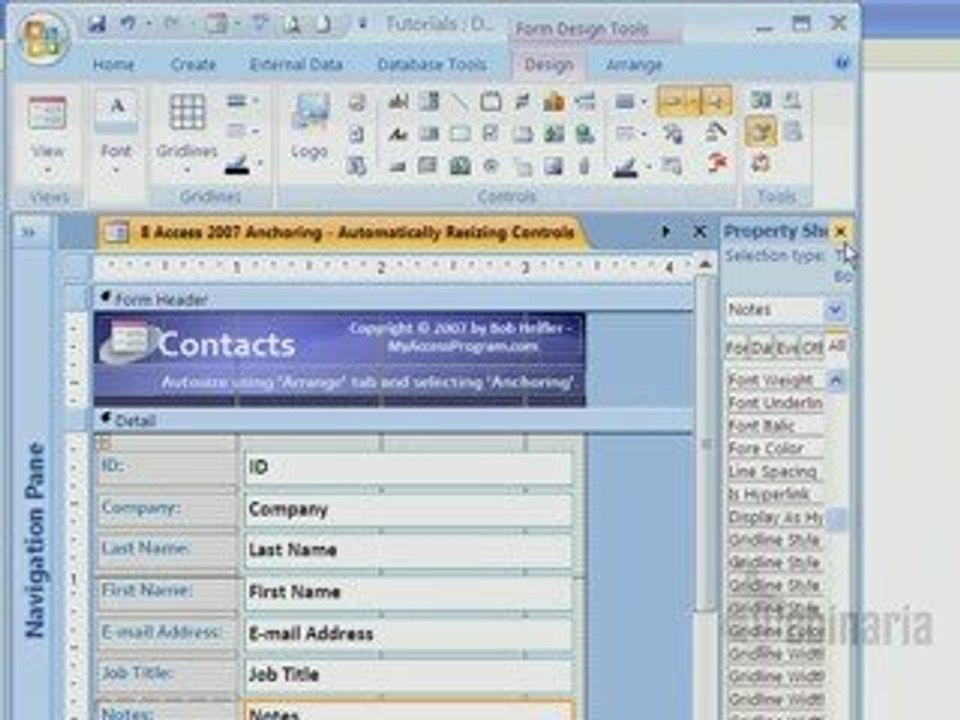Open the Database Tools ribbon tab
This screenshot has height=720, width=960.
tap(432, 64)
